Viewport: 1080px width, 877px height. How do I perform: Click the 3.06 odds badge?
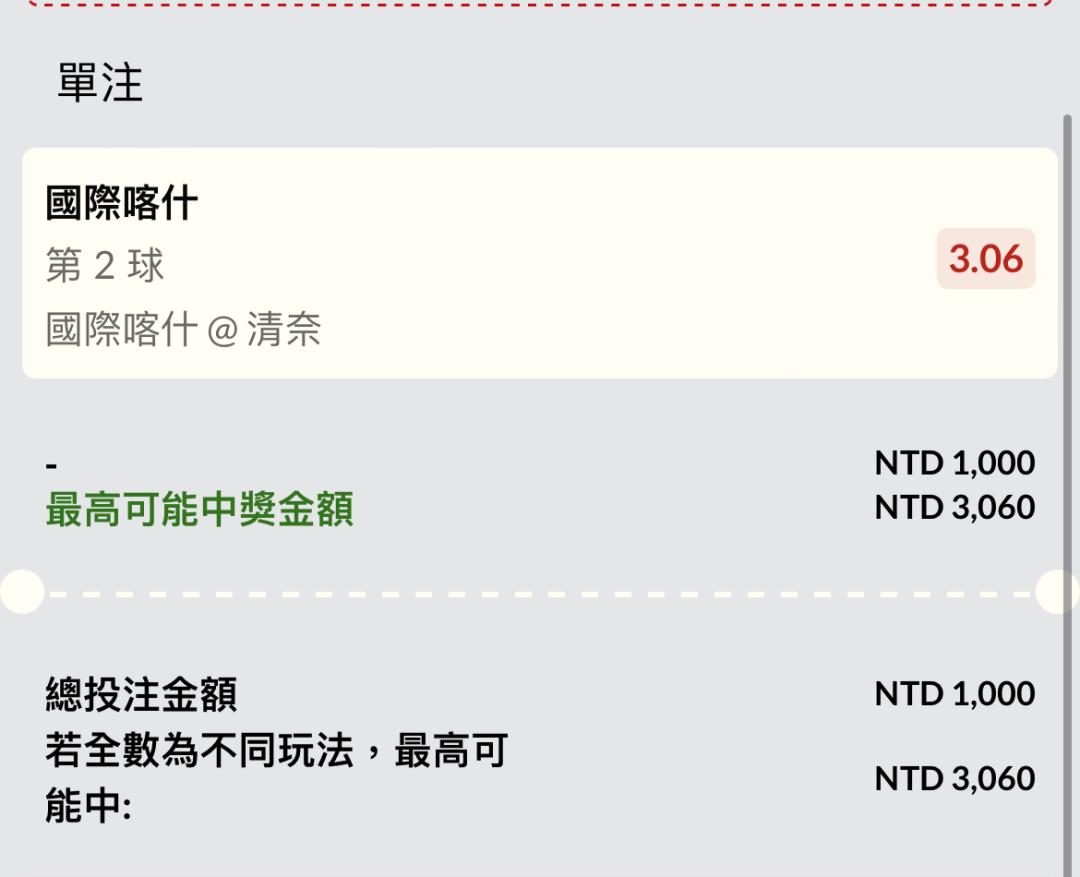pyautogui.click(x=986, y=259)
